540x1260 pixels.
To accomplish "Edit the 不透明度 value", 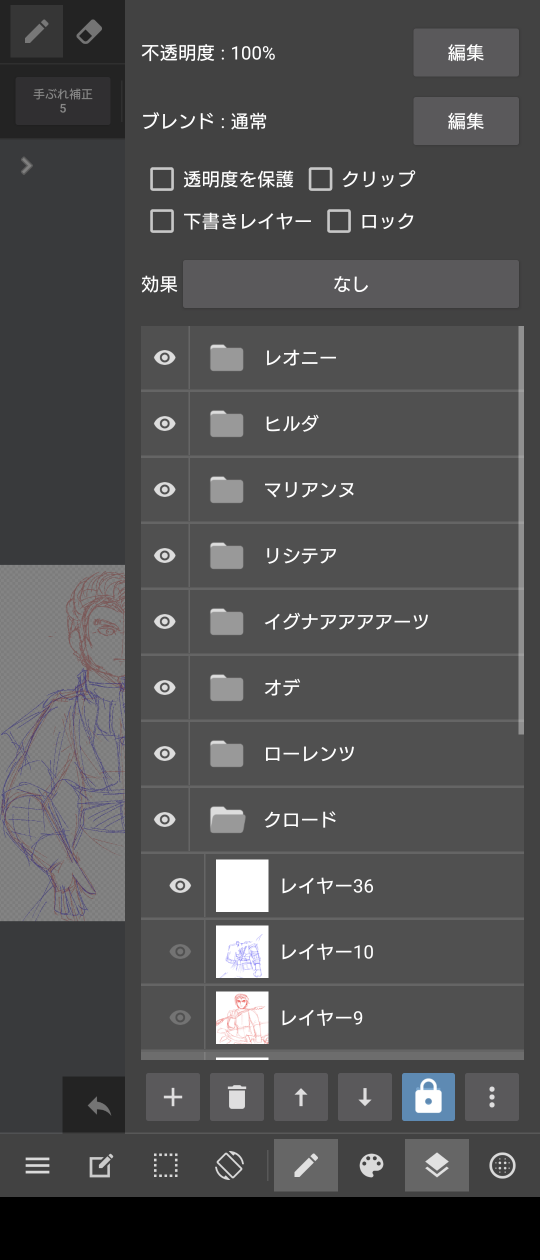I will tap(466, 53).
